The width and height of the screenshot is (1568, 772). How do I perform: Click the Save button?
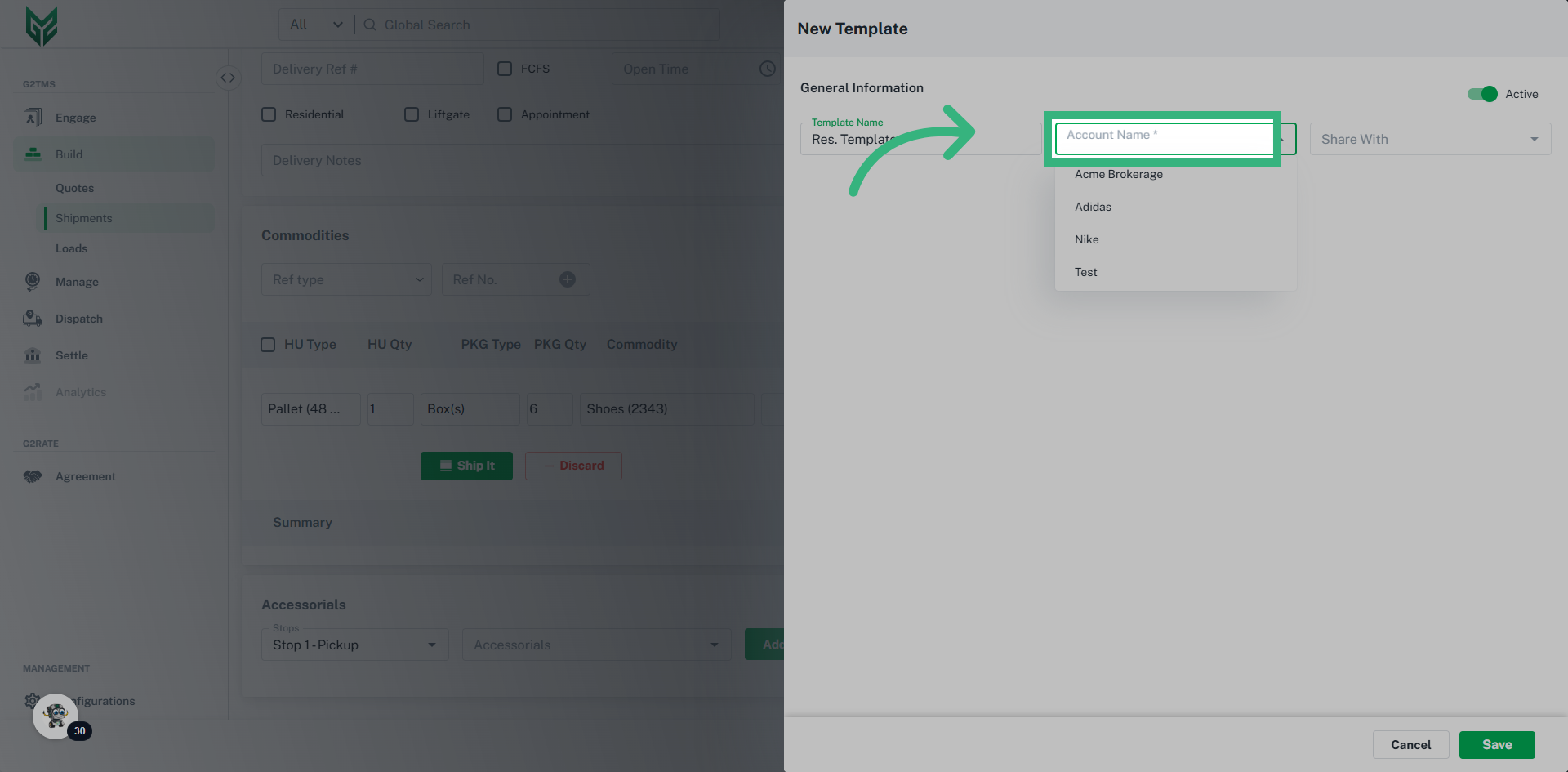point(1496,744)
